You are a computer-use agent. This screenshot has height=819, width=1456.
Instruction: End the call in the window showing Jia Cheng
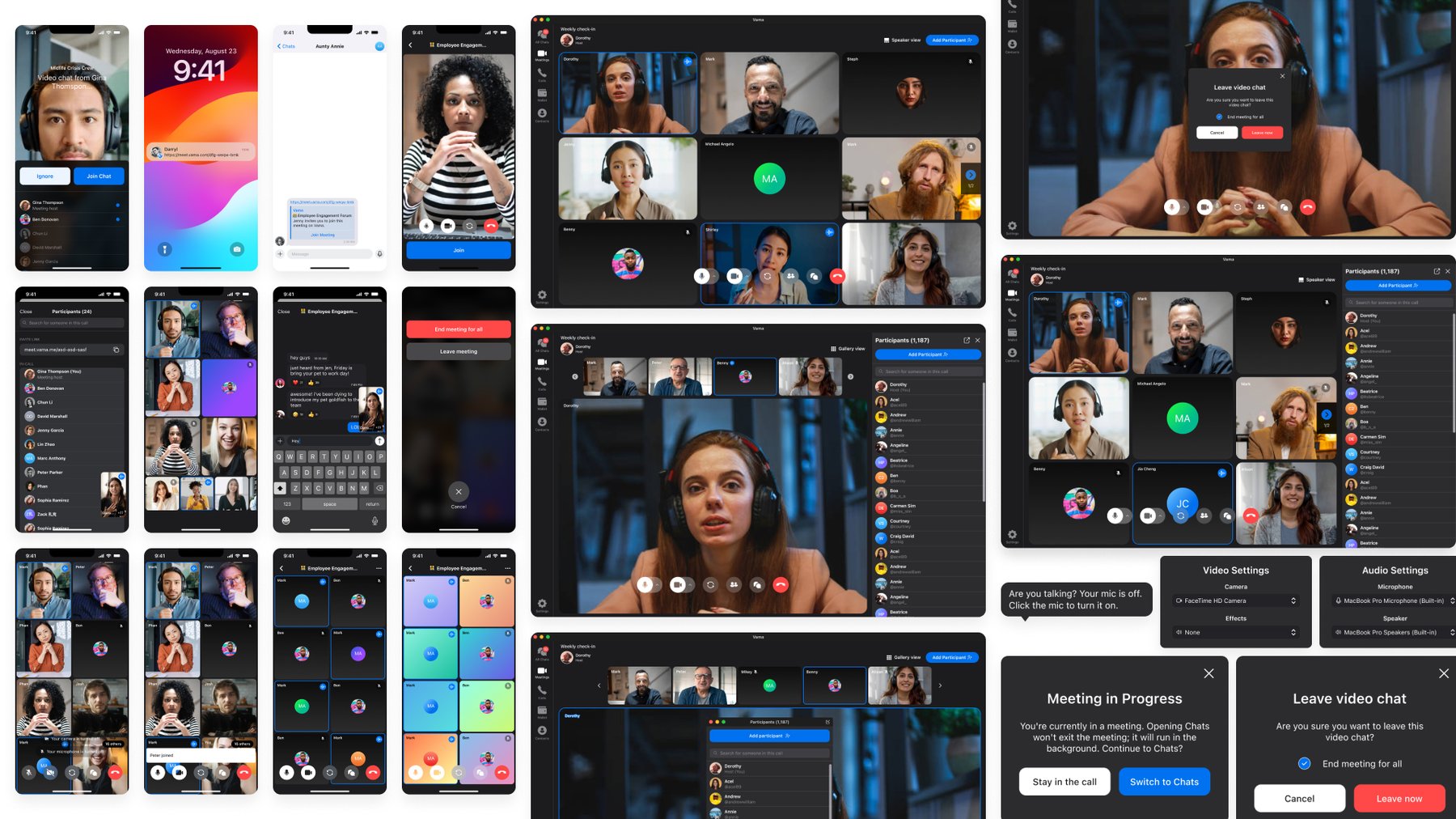coord(1251,516)
